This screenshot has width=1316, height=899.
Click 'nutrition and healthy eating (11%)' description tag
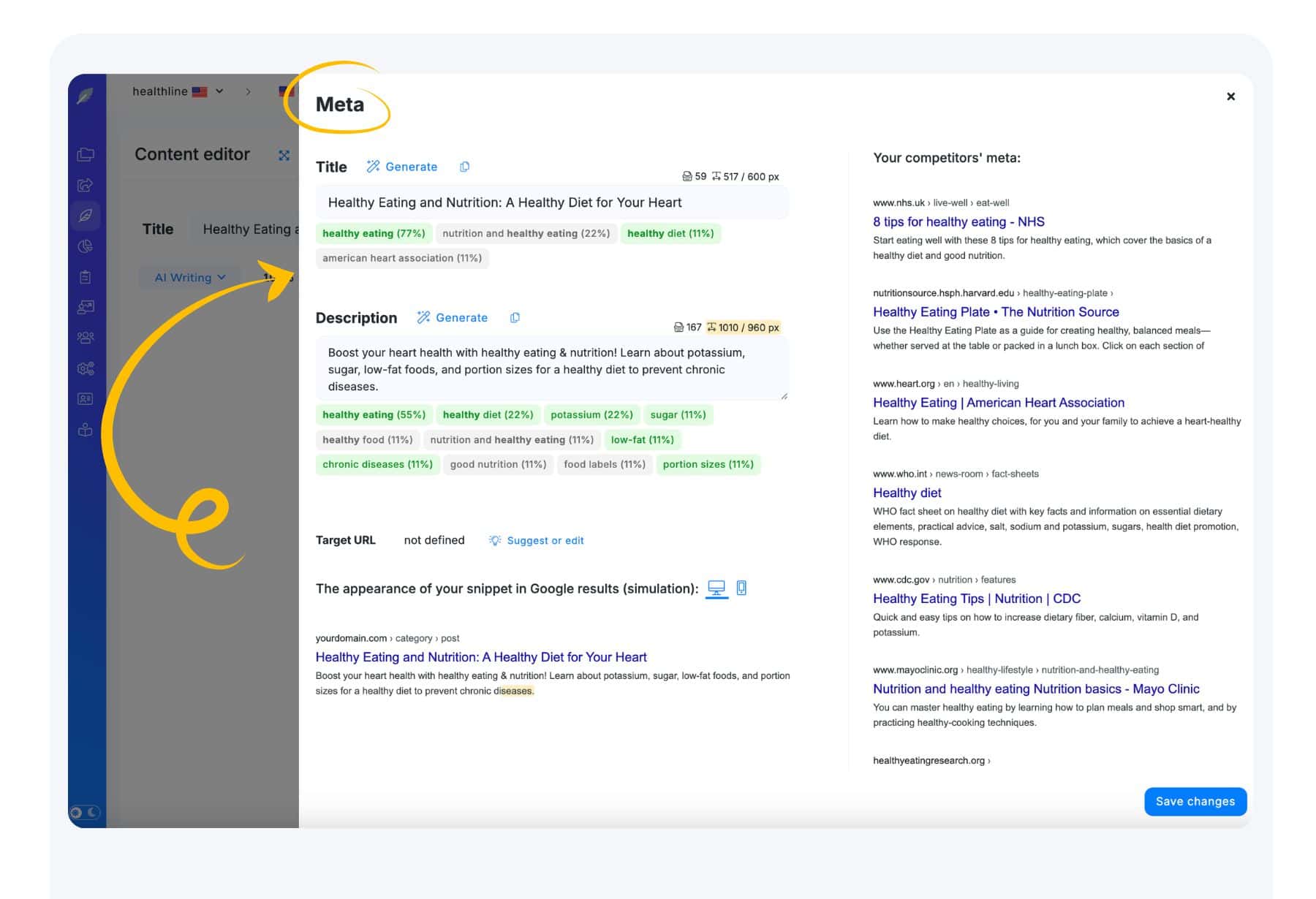click(x=512, y=439)
